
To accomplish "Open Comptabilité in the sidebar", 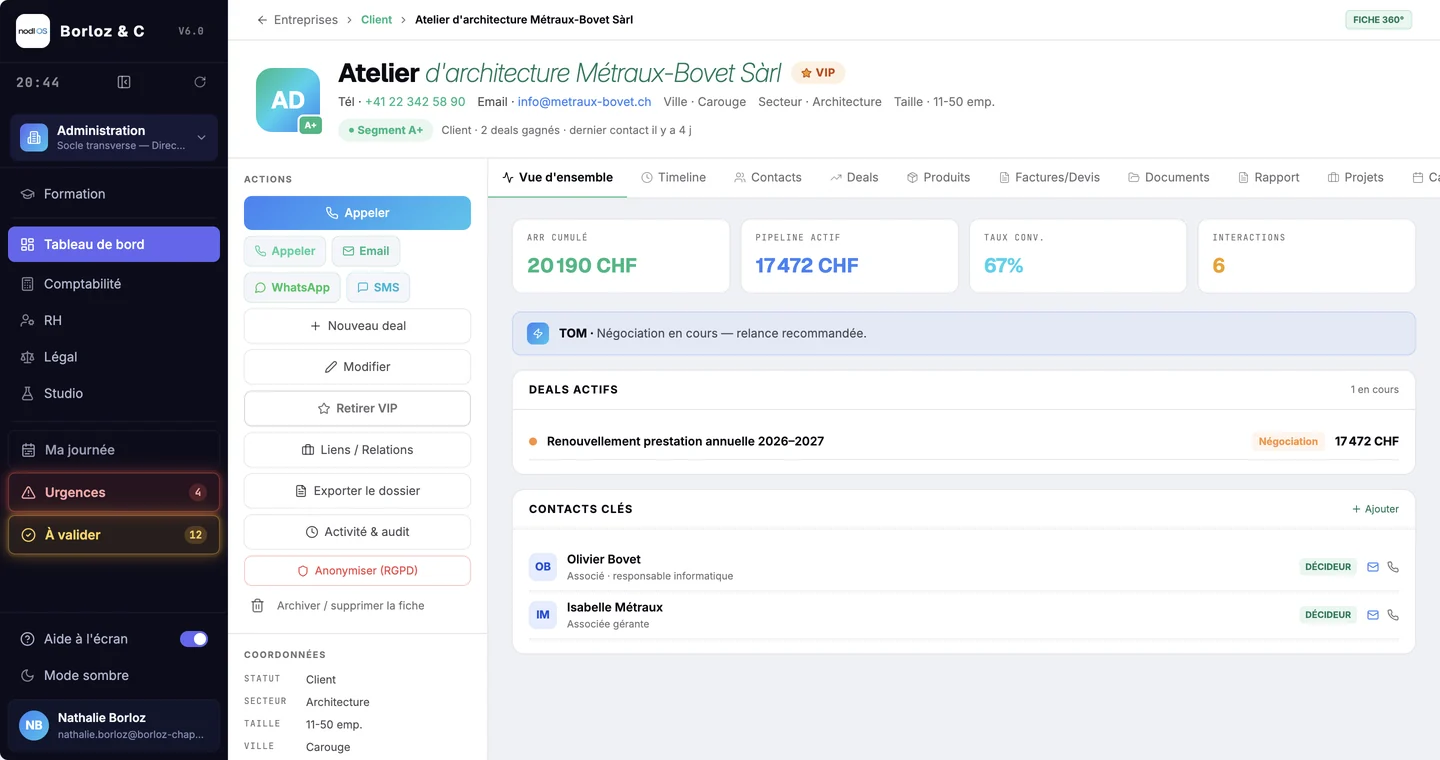I will [114, 284].
